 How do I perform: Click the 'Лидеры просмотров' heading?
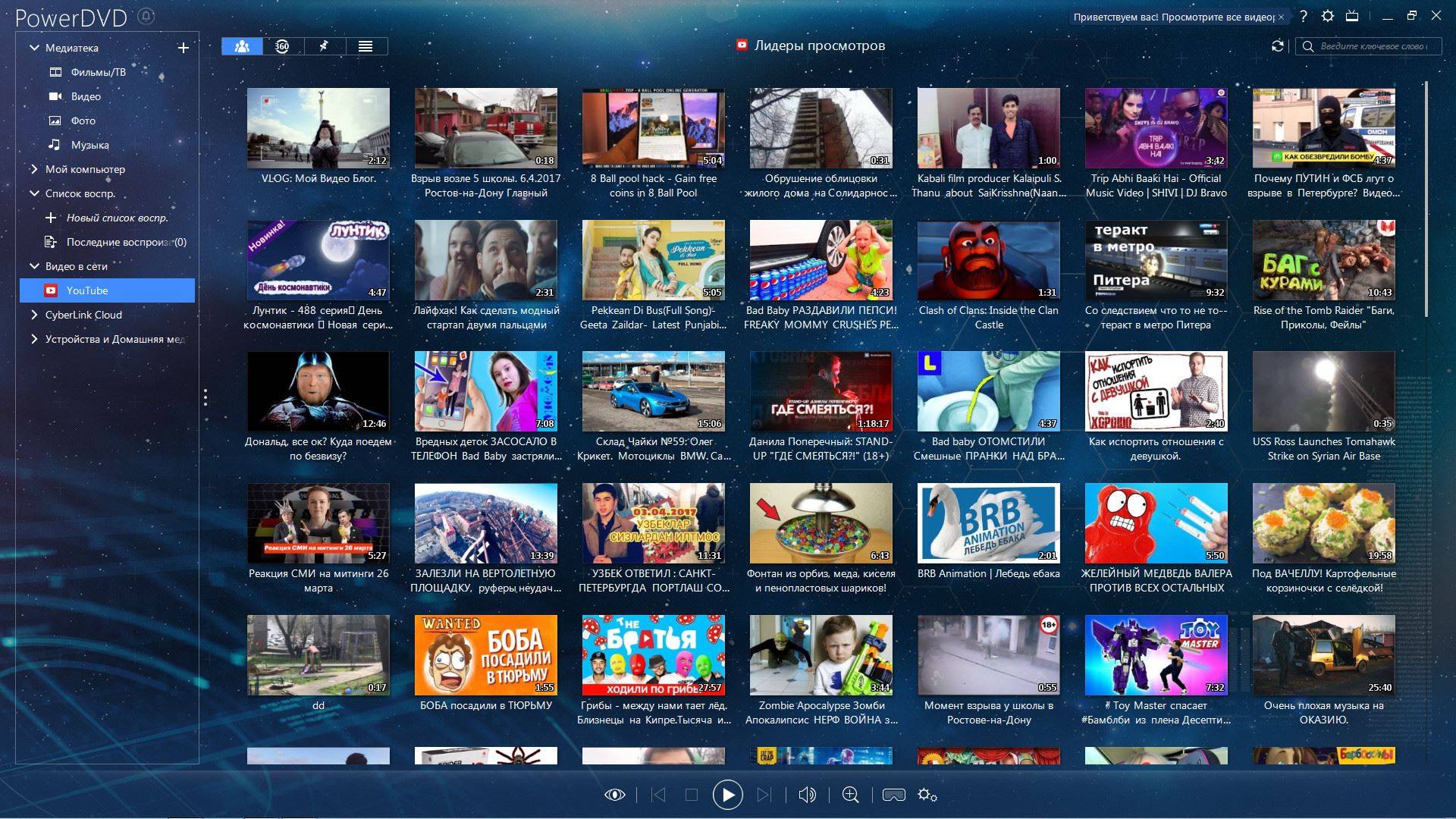(x=820, y=45)
